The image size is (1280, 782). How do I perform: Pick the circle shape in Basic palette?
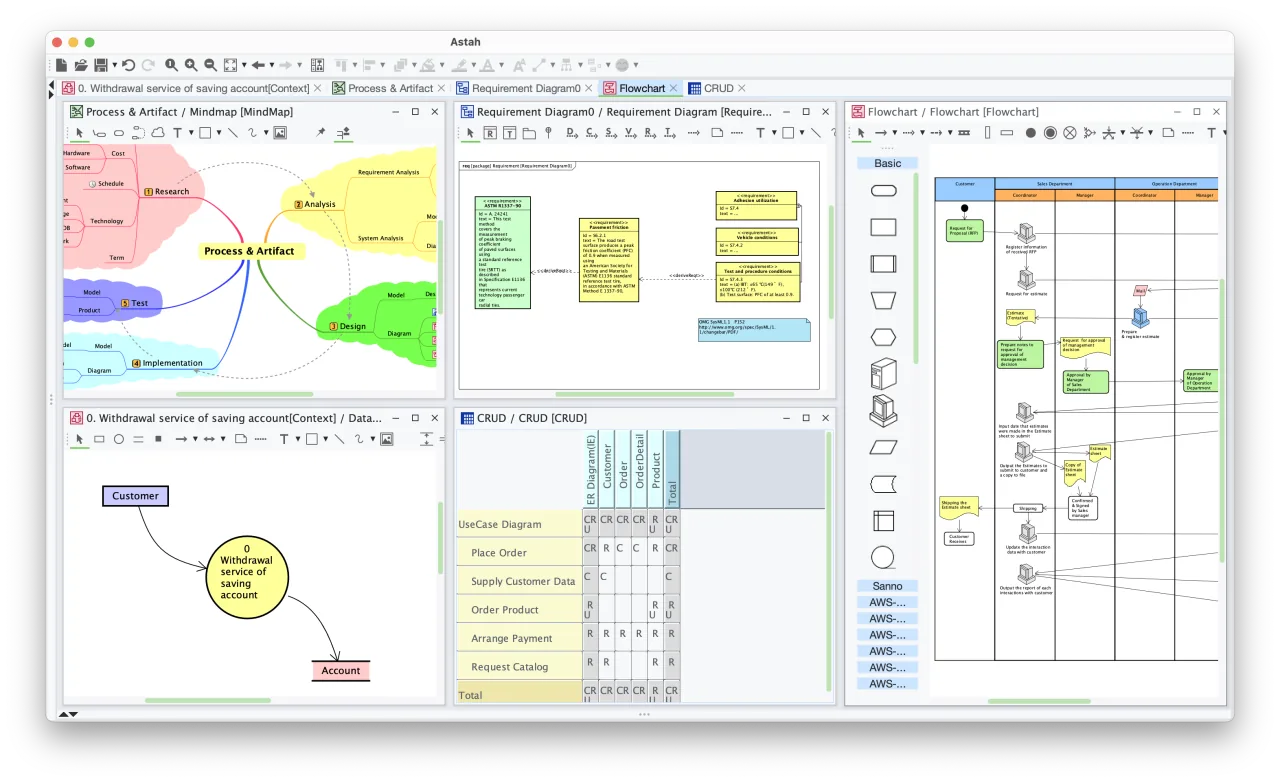(x=883, y=557)
